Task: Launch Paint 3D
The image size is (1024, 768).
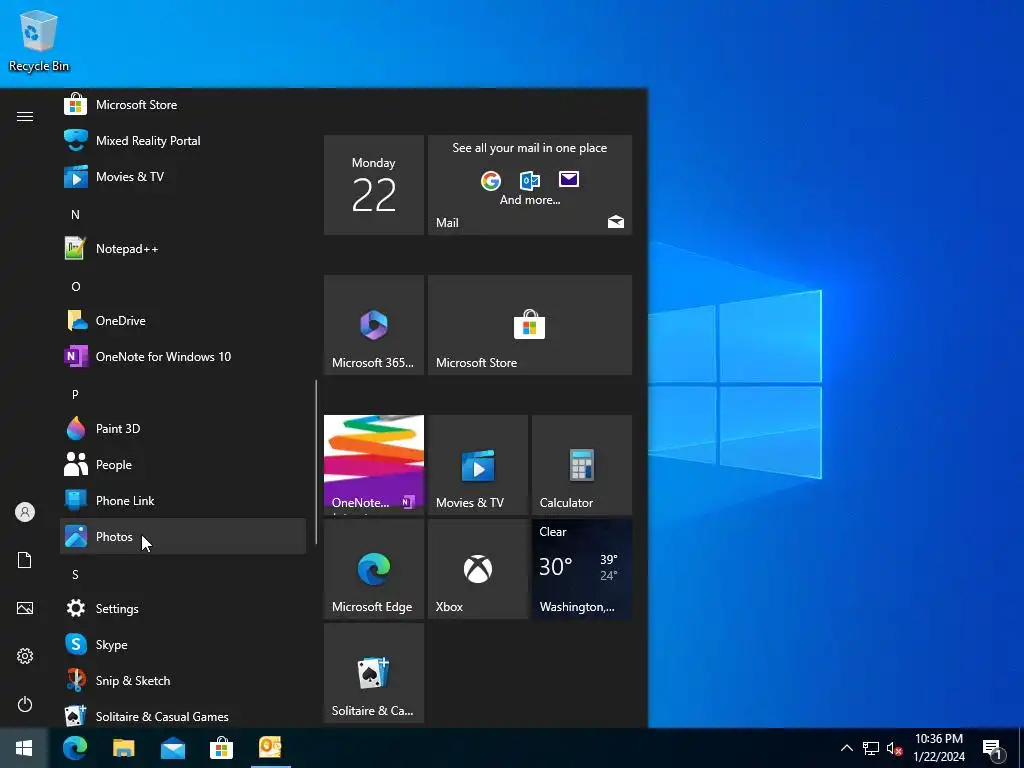Action: [183, 428]
